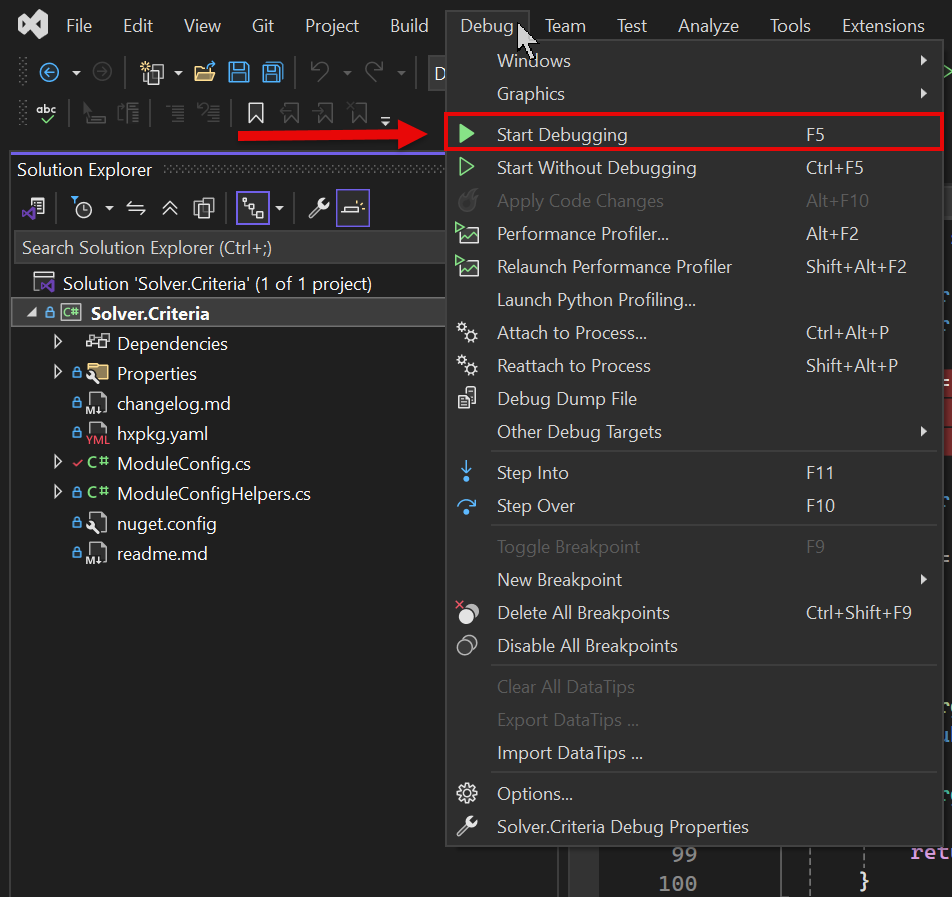
Task: Choose Step Over from Debug menu
Action: 693,506
